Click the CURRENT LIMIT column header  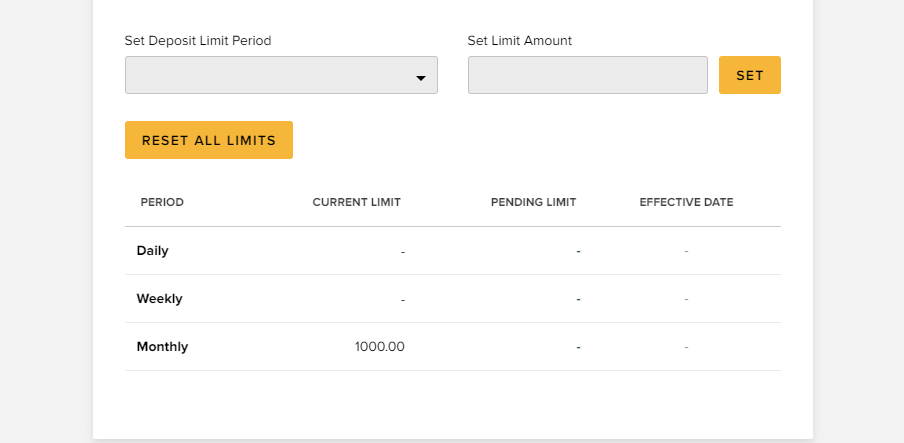tap(356, 202)
